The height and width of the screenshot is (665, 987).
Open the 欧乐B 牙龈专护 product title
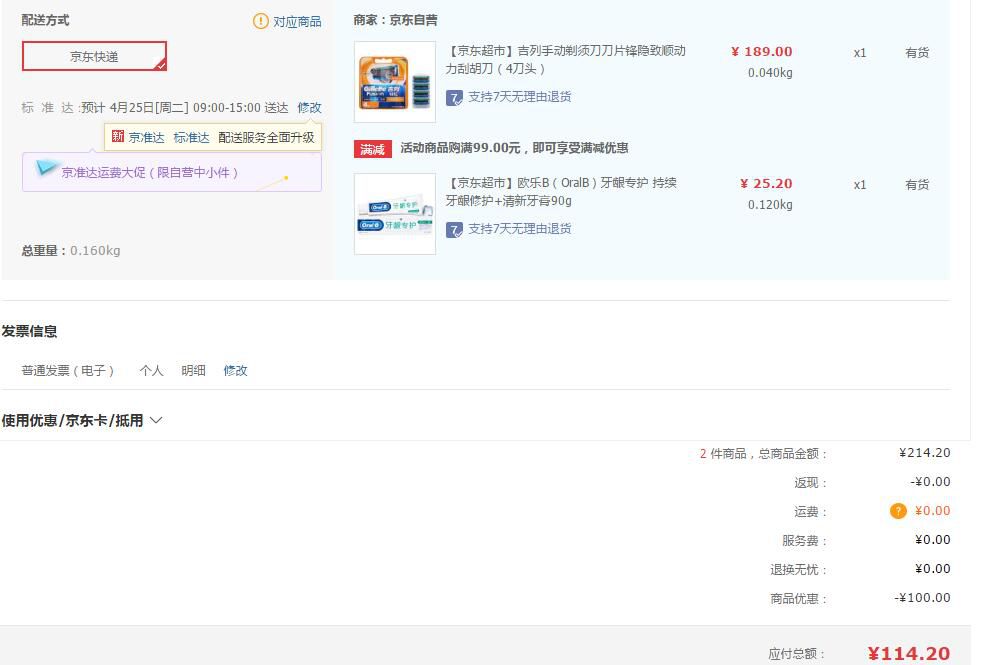click(561, 191)
